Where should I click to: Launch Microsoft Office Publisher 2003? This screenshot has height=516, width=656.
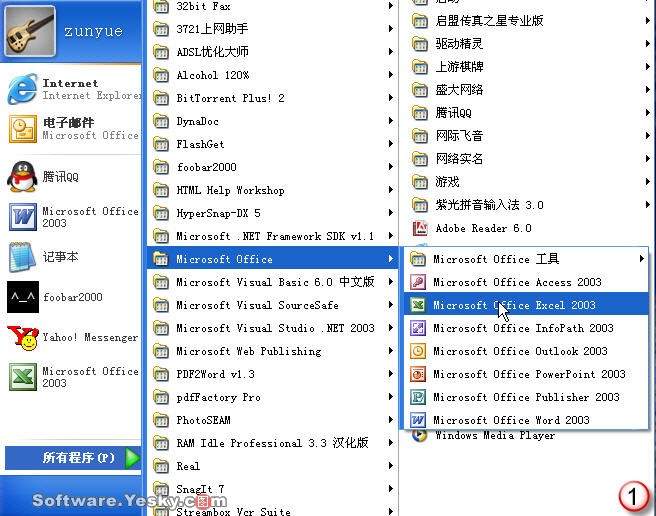(526, 397)
